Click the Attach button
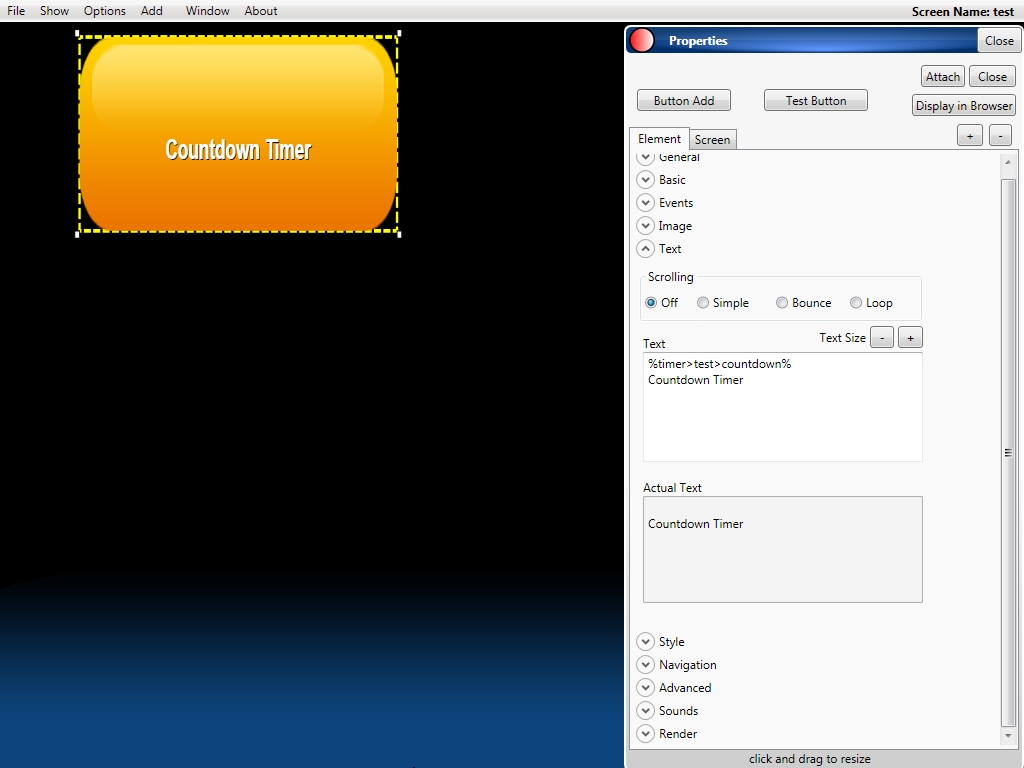Screen dimensions: 1024x768 click(x=943, y=76)
